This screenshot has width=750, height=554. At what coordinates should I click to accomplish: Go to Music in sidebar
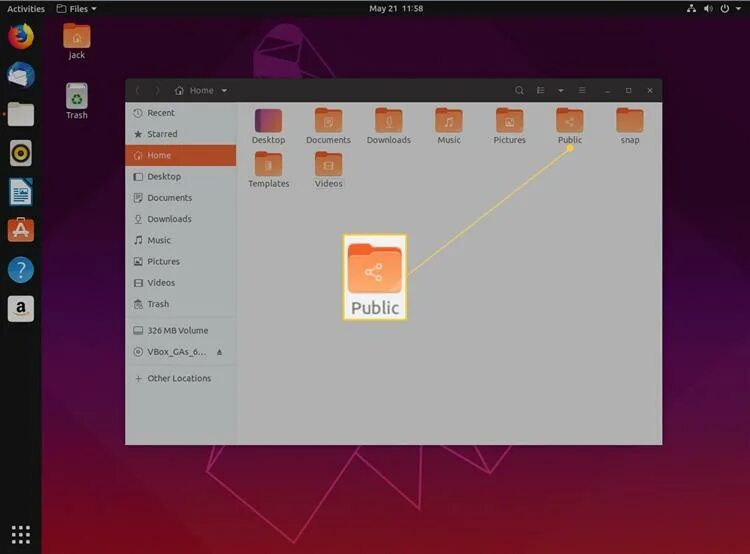coord(181,240)
